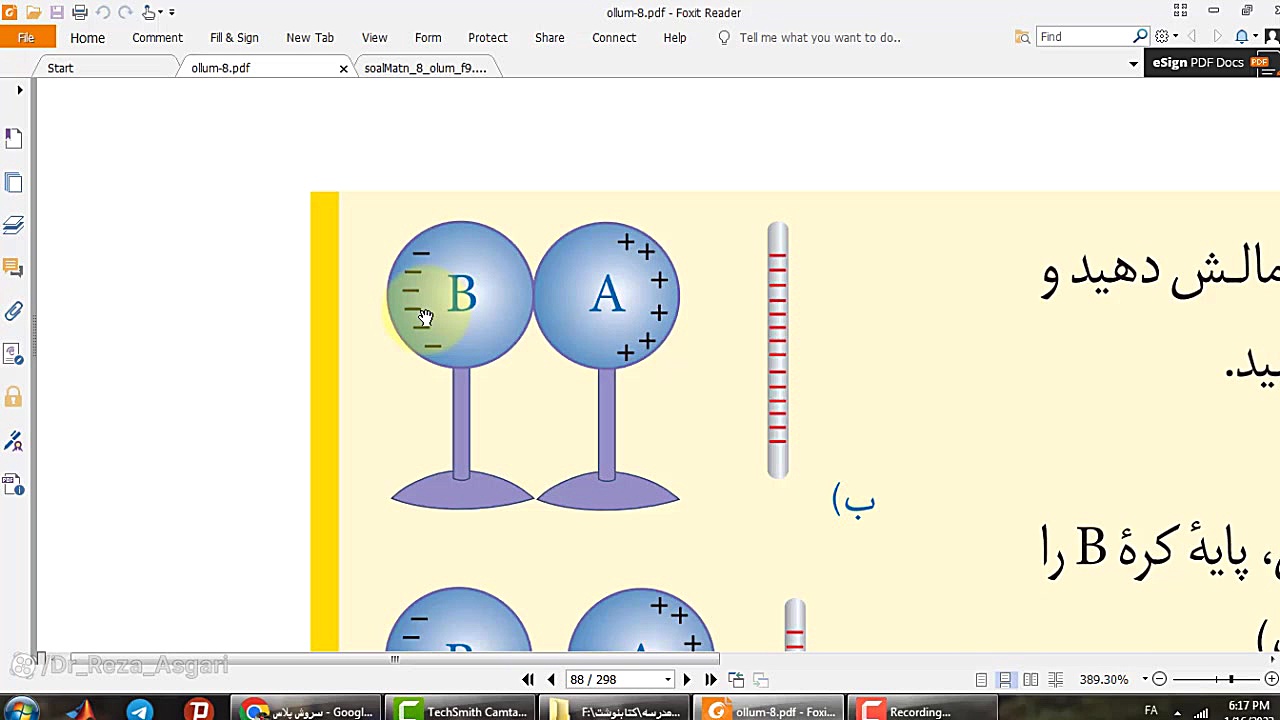Undo the last action
The image size is (1280, 720).
[103, 12]
